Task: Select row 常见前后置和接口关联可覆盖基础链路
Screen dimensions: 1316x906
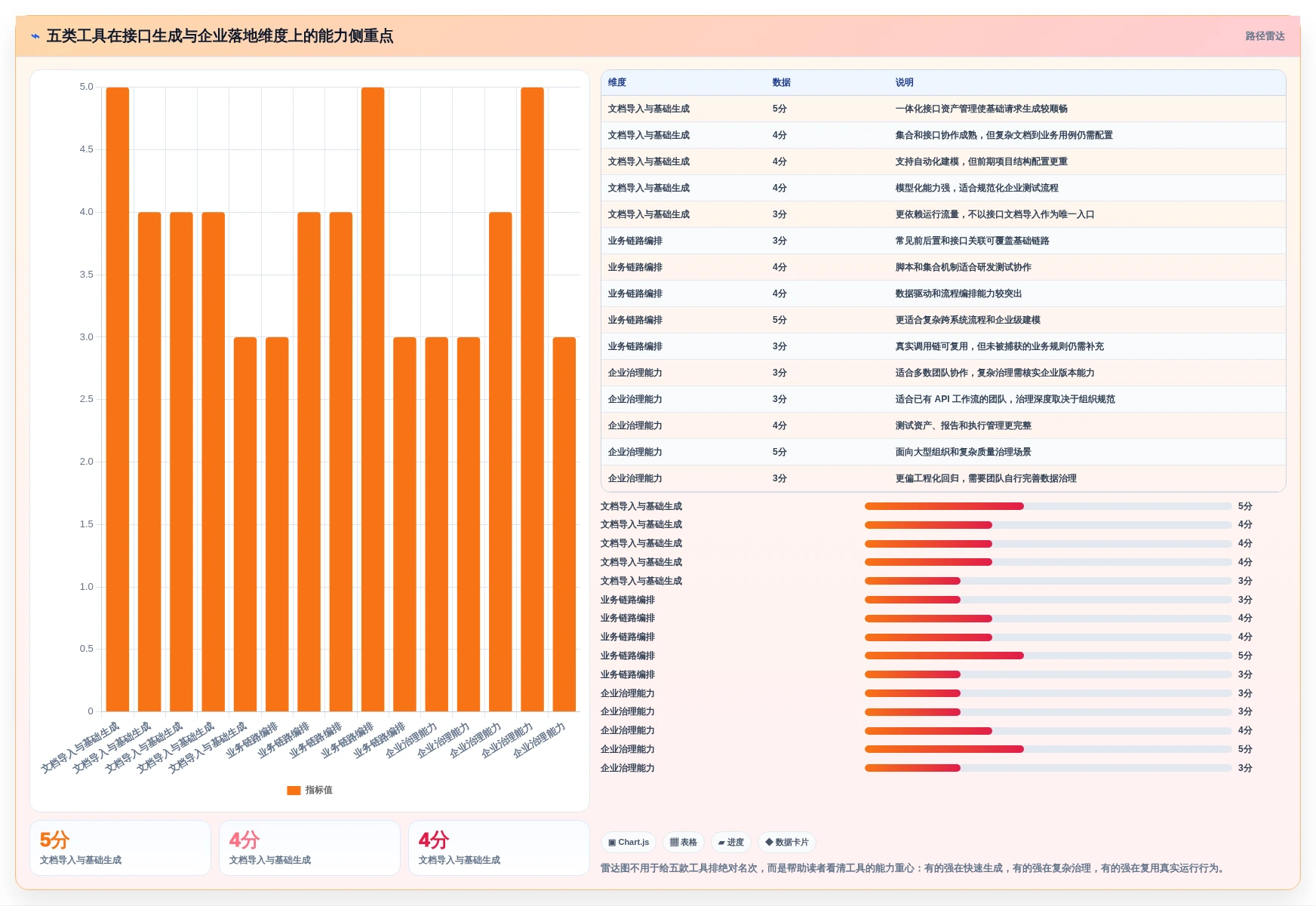Action: pyautogui.click(x=943, y=241)
